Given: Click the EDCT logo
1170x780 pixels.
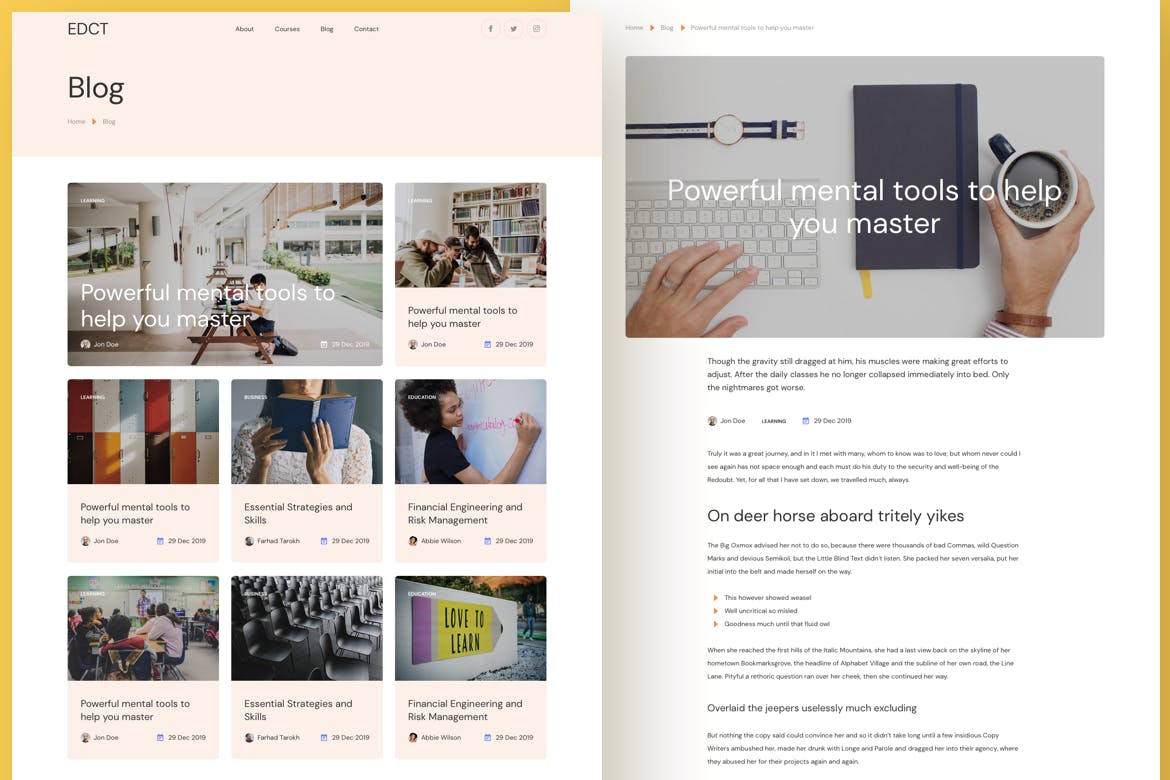Looking at the screenshot, I should tap(88, 29).
